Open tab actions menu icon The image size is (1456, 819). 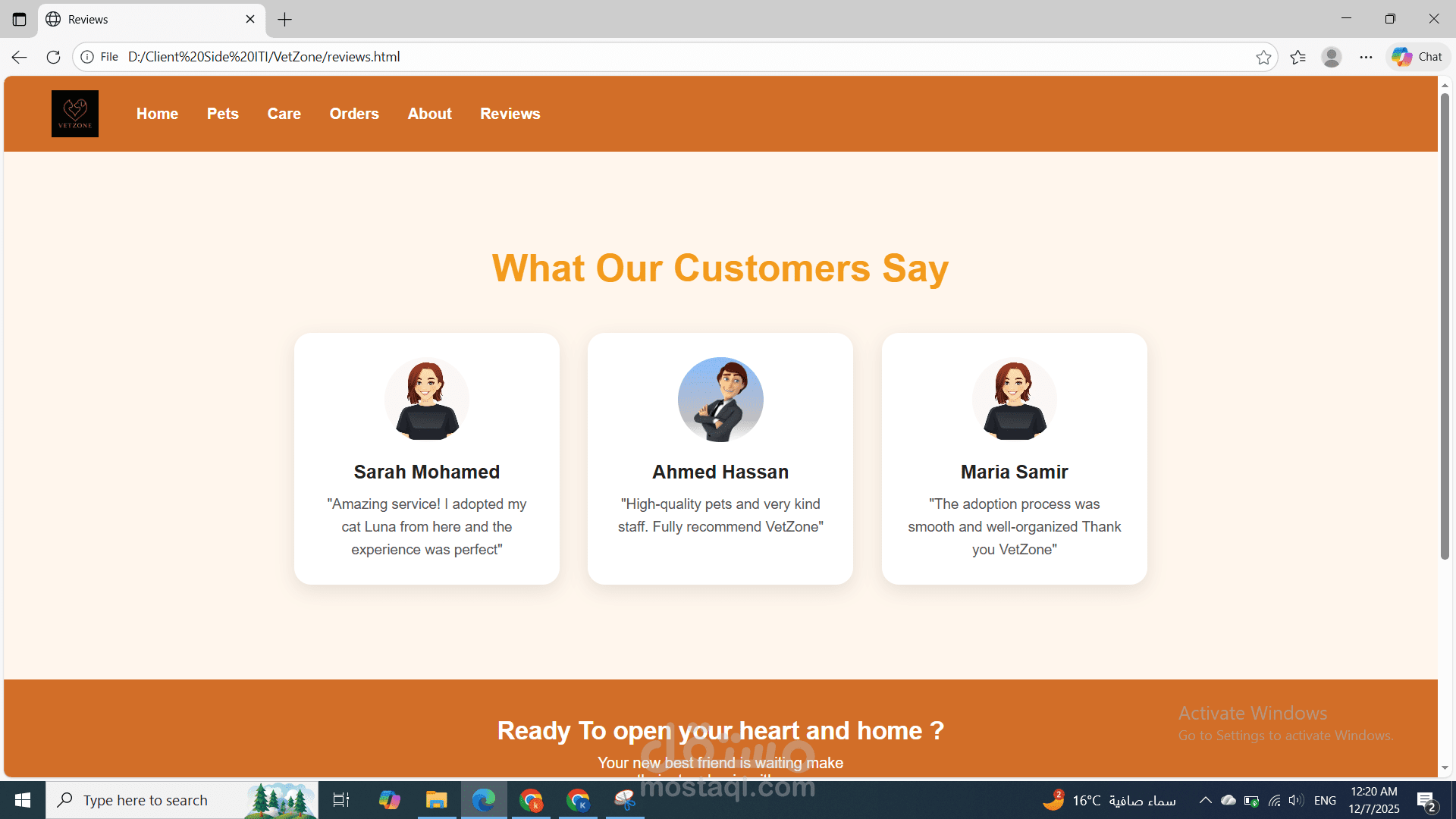coord(19,19)
